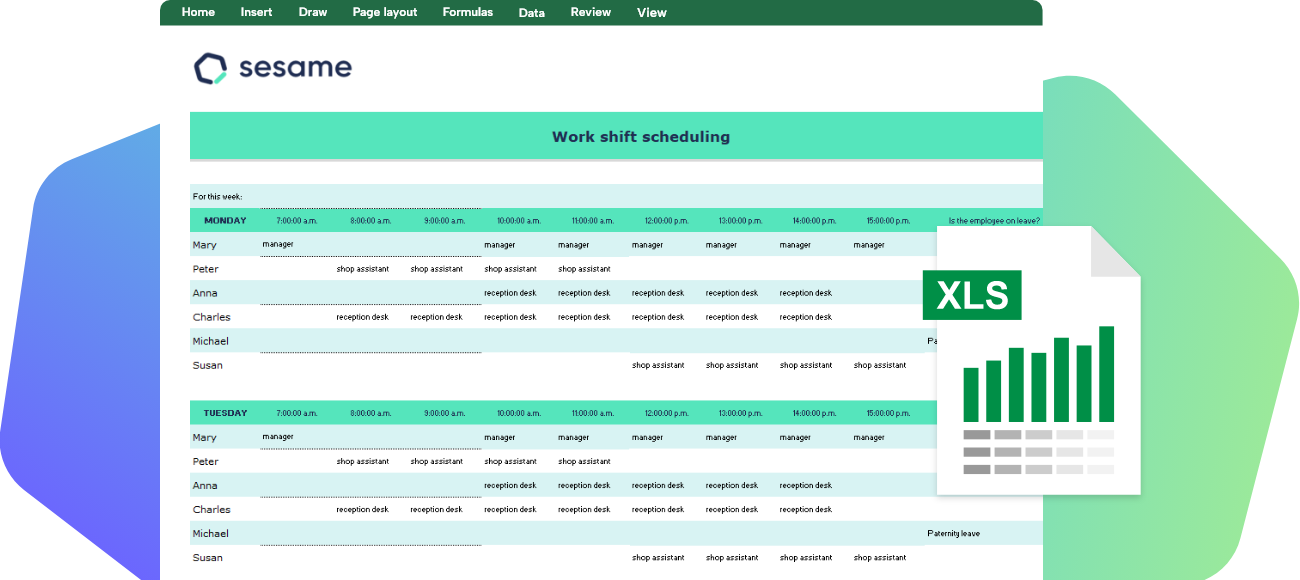Select Anna's Monday 10:00 'reception desk' cell
The height and width of the screenshot is (580, 1300).
[510, 293]
